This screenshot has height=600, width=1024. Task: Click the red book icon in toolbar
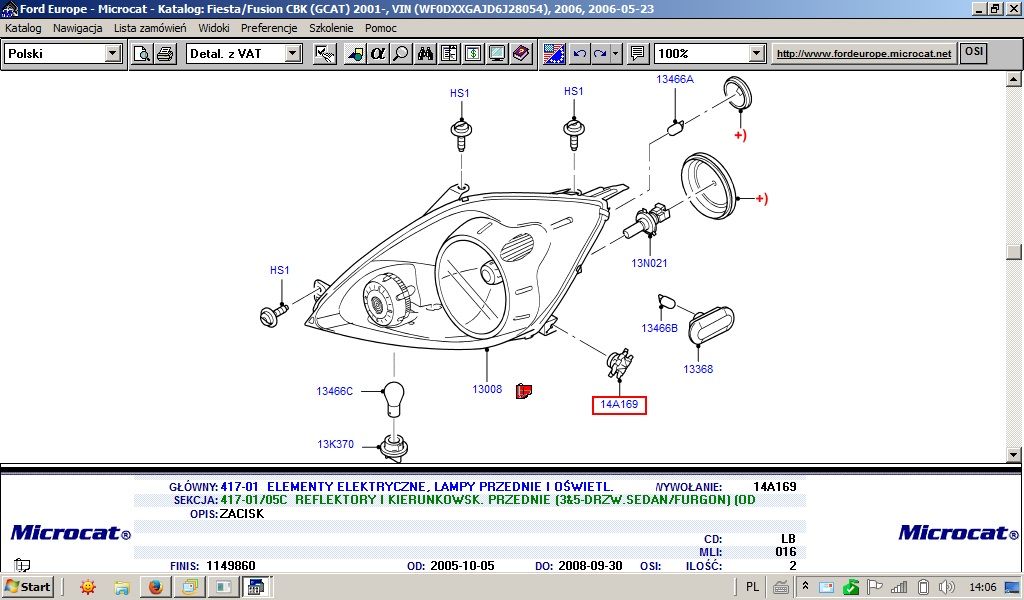coord(521,54)
